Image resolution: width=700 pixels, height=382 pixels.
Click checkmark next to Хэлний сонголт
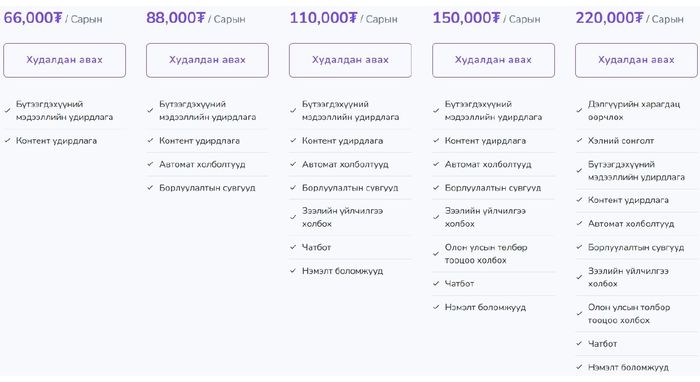(x=579, y=141)
